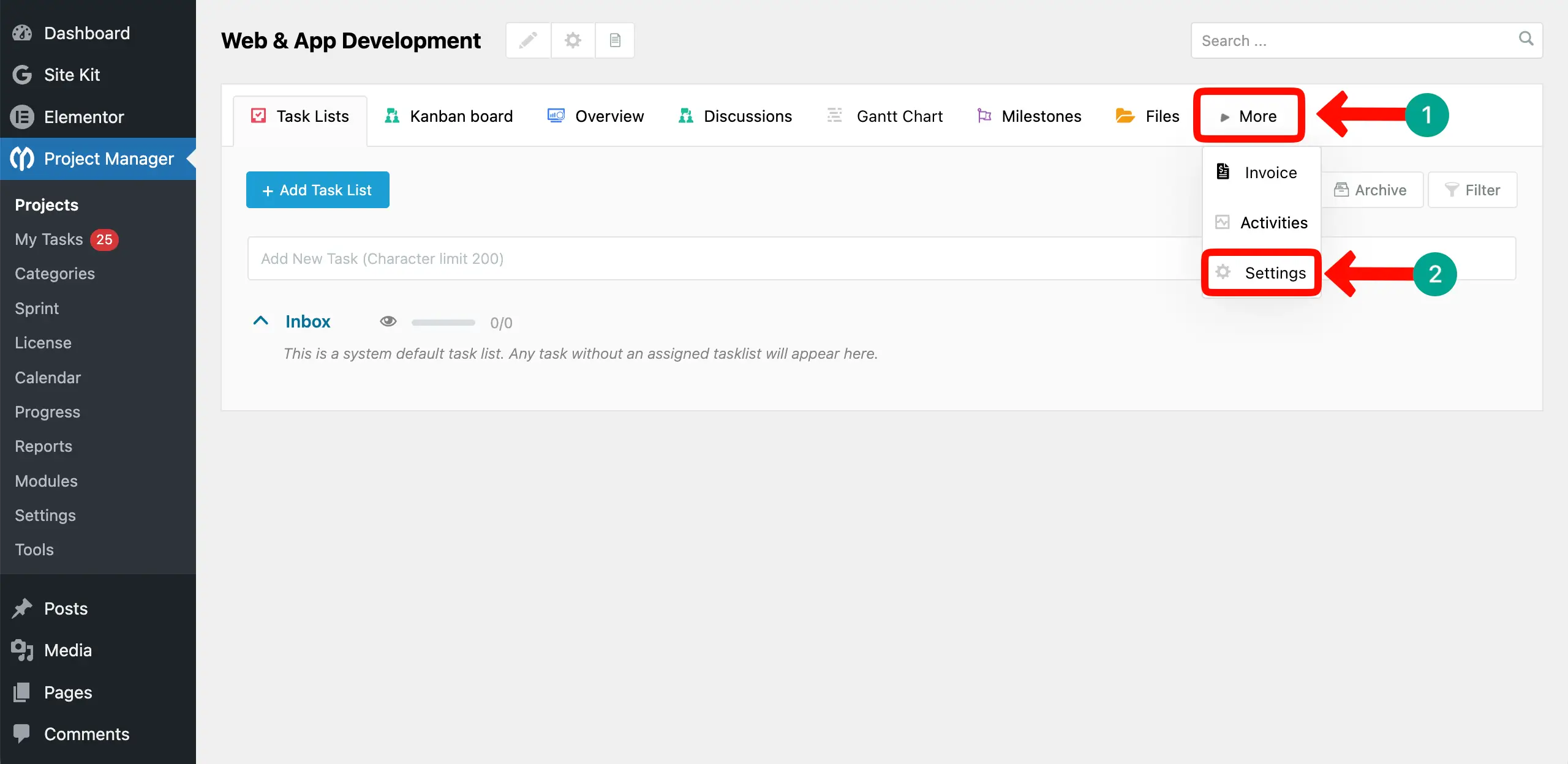Viewport: 1568px width, 764px height.
Task: Click the Inbox progress bar
Action: [443, 323]
